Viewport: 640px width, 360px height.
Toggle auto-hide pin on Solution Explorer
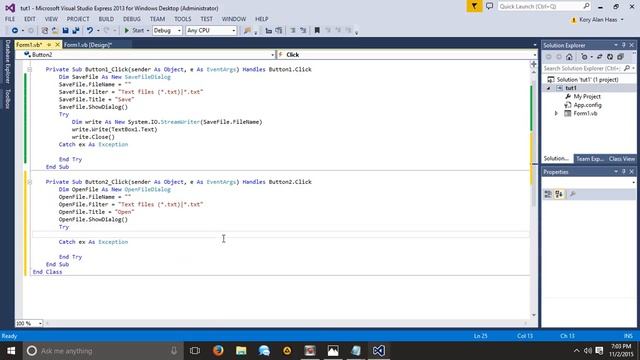pos(624,45)
